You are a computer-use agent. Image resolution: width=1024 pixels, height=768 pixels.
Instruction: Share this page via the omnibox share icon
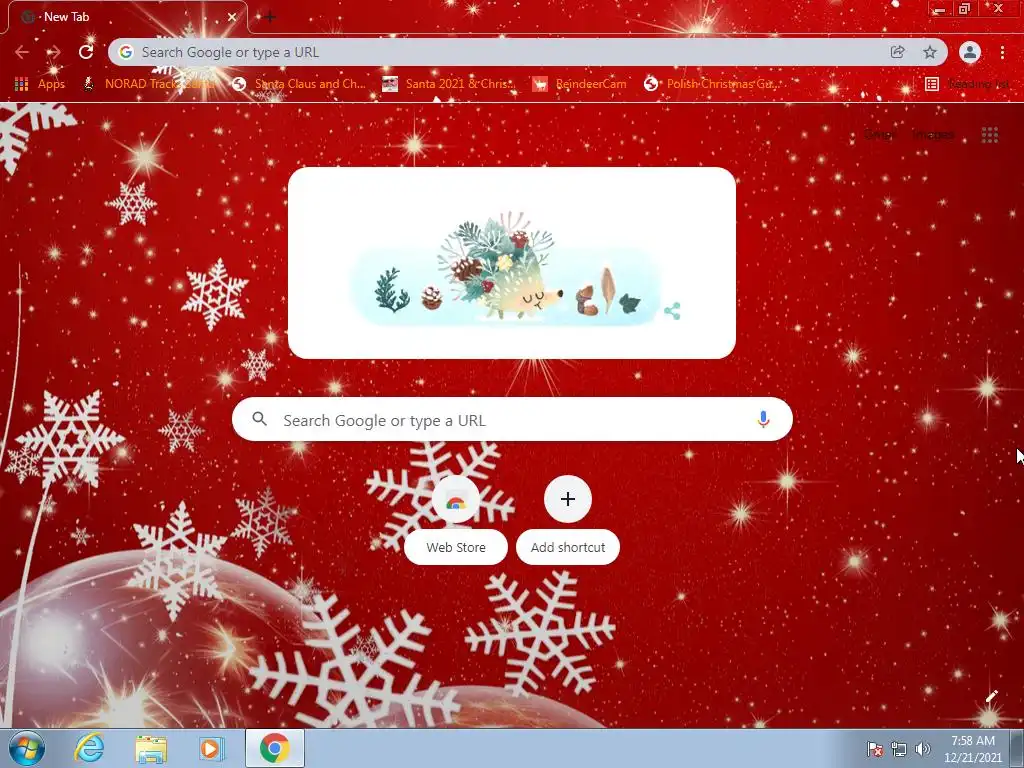(x=897, y=52)
